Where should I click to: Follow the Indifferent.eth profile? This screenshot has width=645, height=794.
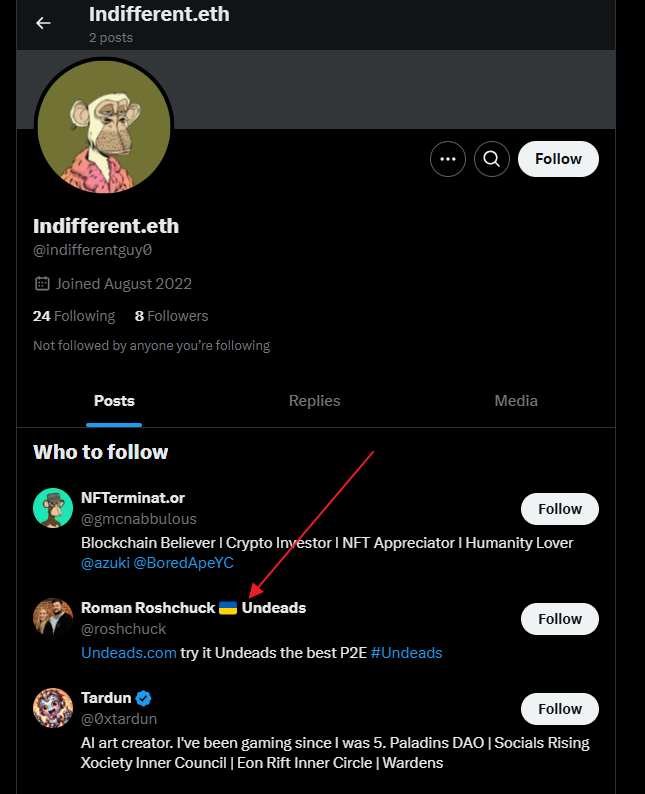(x=558, y=158)
